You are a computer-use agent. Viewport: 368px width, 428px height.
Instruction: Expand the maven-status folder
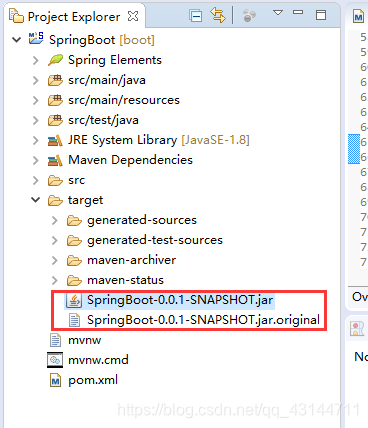click(55, 280)
